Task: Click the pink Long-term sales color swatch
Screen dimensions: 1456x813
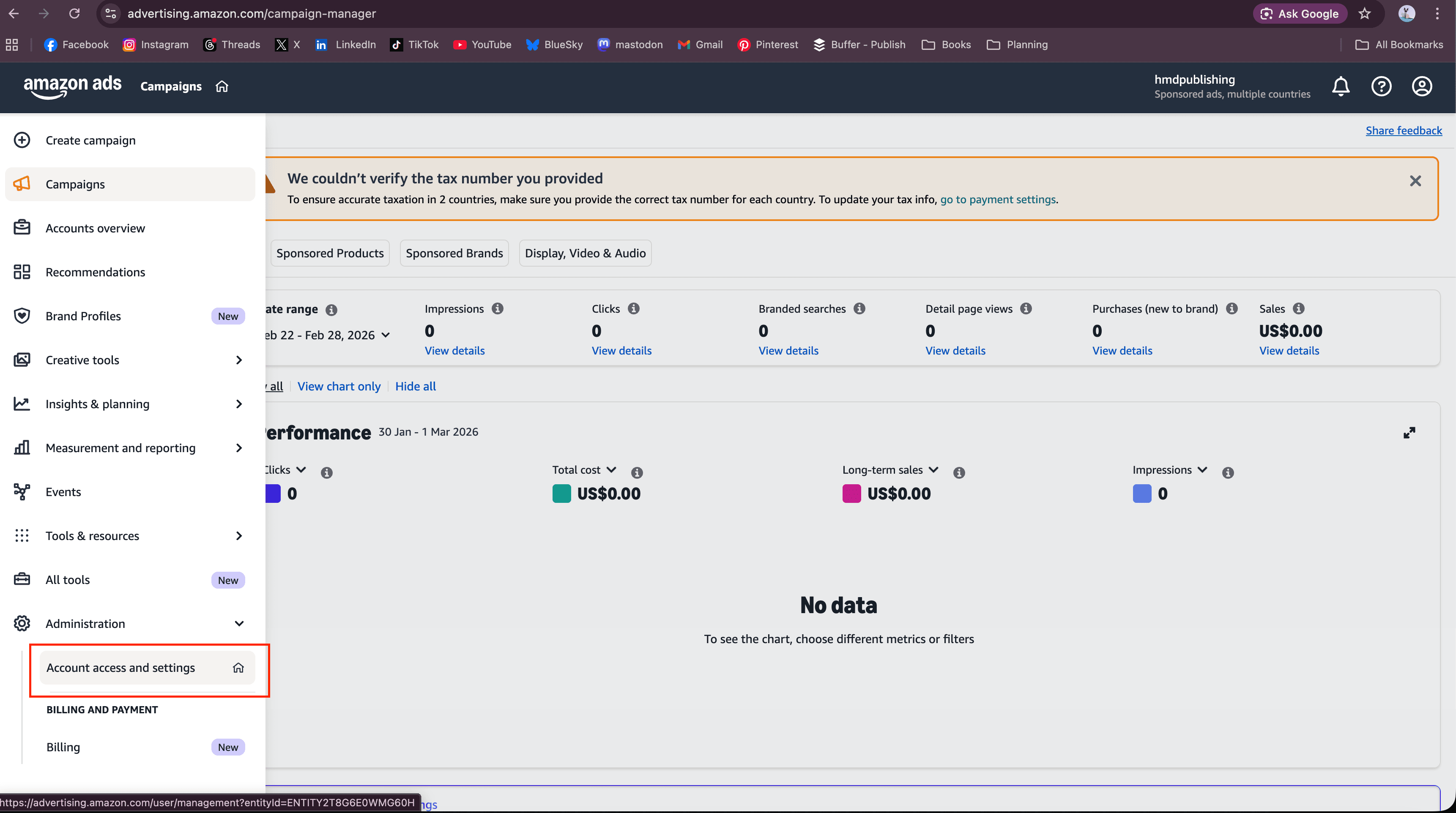Action: 851,493
